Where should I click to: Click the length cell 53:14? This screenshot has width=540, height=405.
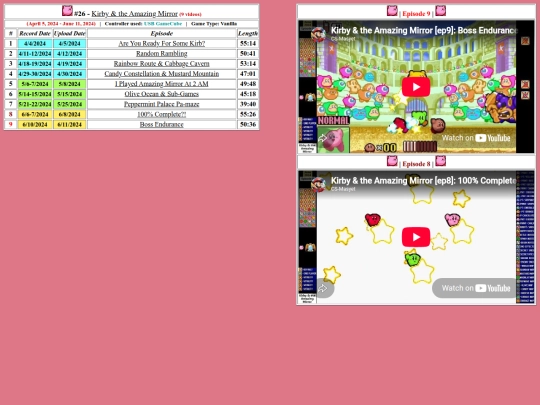coord(248,64)
